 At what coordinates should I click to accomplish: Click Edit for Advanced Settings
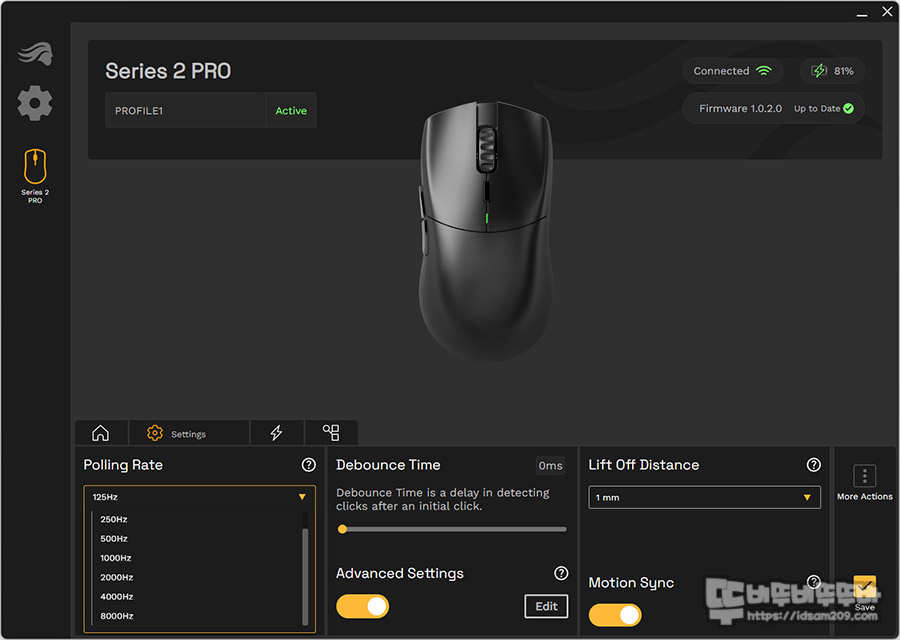(x=546, y=606)
